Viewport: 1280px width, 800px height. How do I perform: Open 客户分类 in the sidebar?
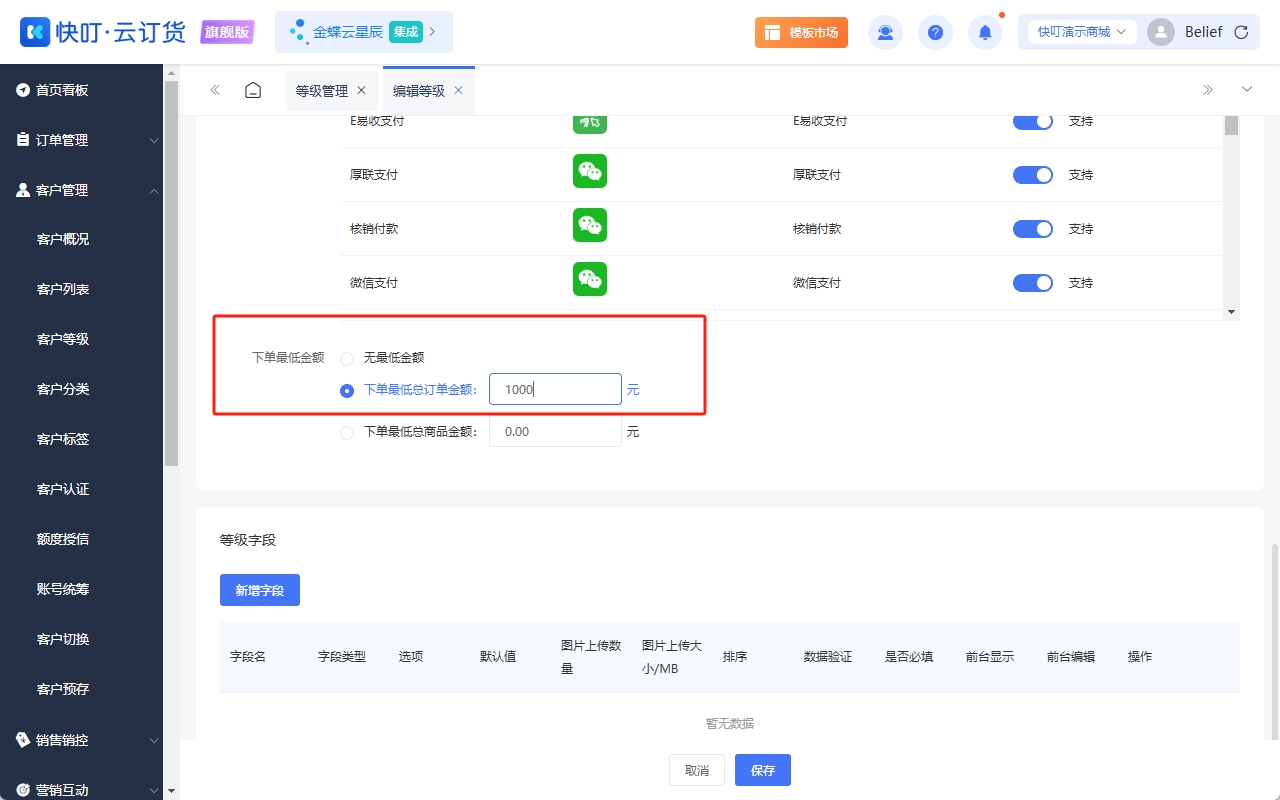[63, 389]
